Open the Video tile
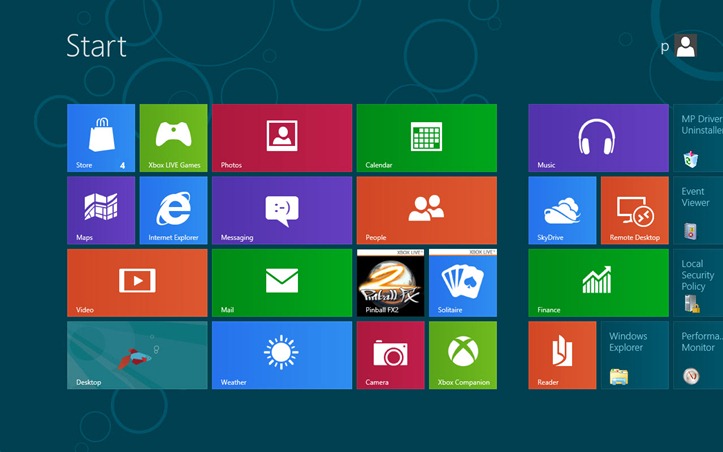 click(x=137, y=283)
